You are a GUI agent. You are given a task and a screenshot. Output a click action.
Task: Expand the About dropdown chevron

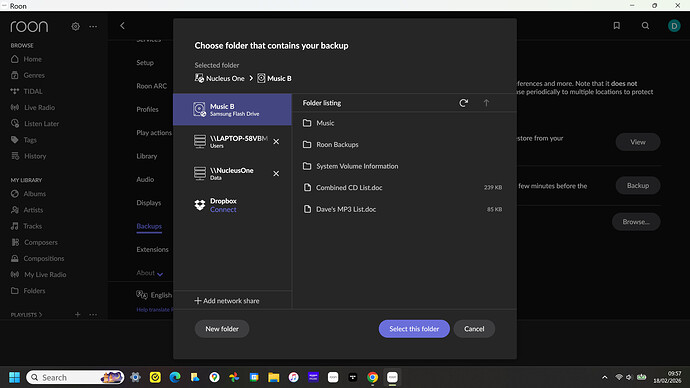160,274
